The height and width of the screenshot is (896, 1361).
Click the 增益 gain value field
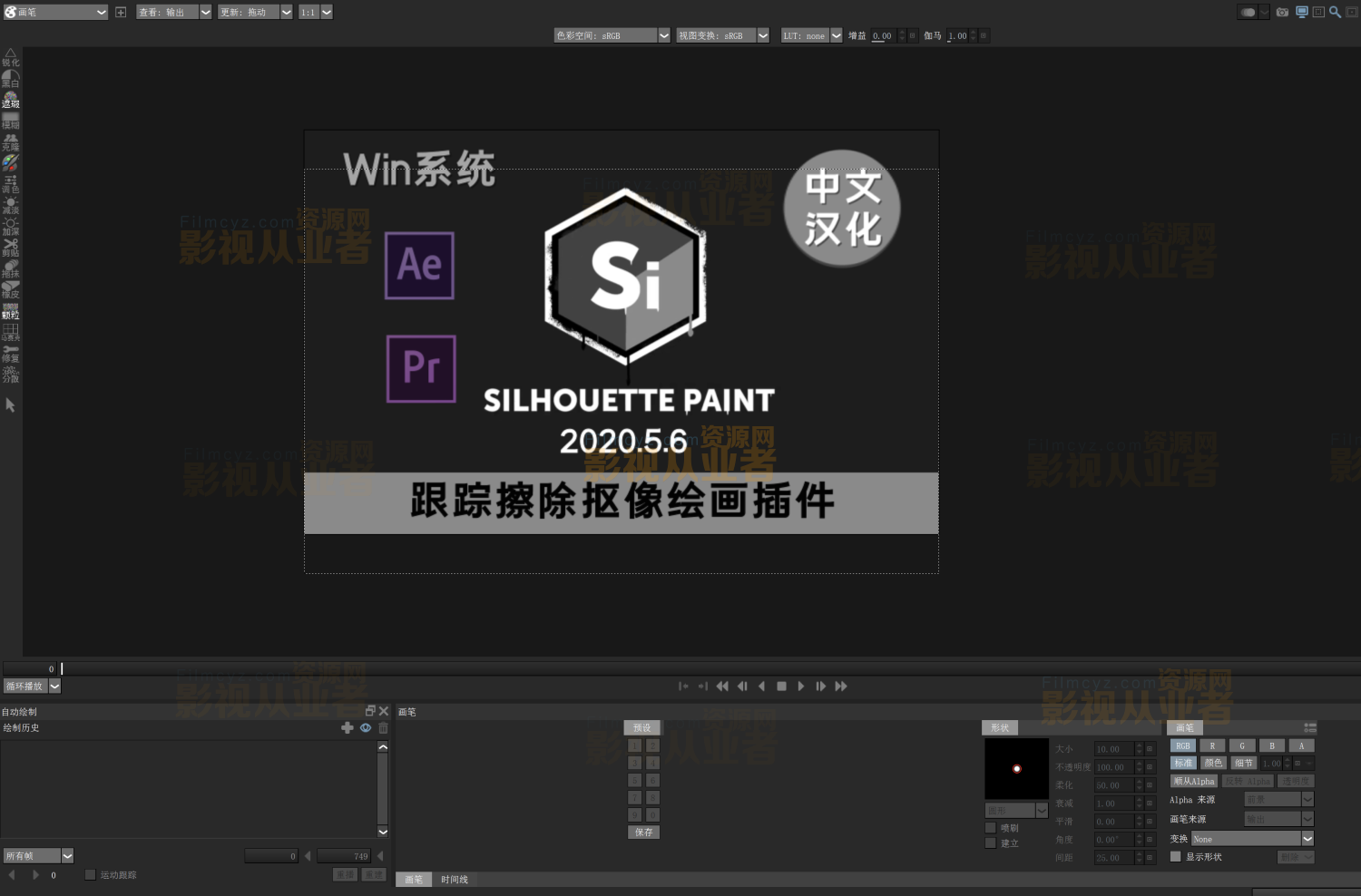(x=882, y=35)
